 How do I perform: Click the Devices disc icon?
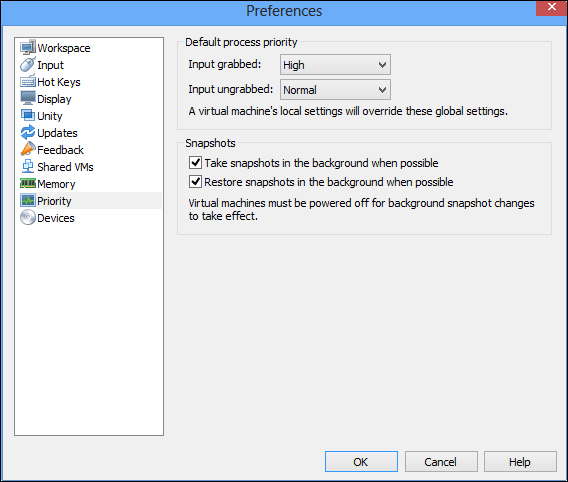[x=28, y=218]
